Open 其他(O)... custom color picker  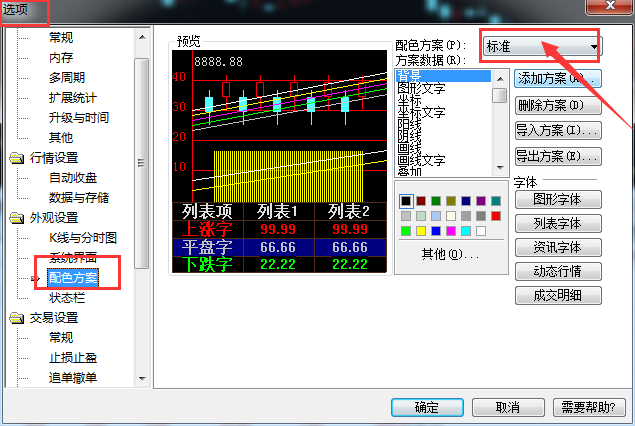click(x=450, y=254)
